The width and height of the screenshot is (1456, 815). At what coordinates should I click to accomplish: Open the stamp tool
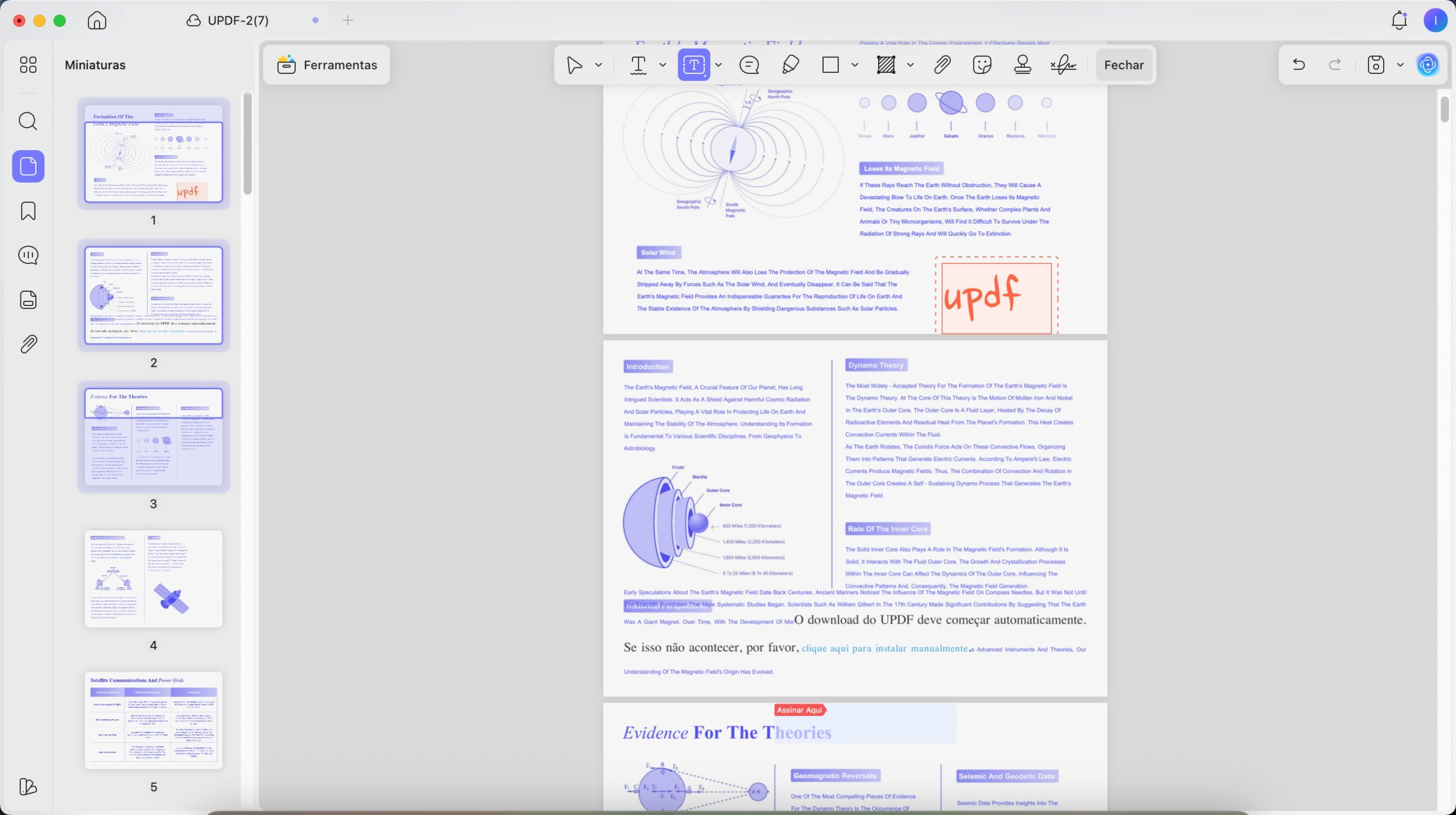point(1023,65)
